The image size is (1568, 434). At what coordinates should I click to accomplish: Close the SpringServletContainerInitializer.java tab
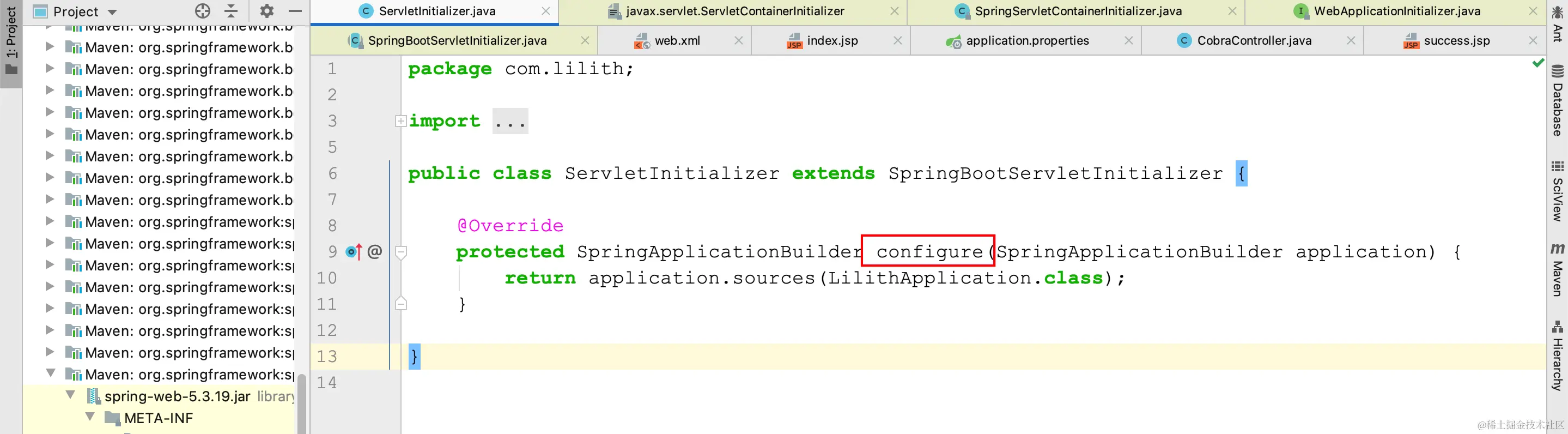(x=1232, y=11)
